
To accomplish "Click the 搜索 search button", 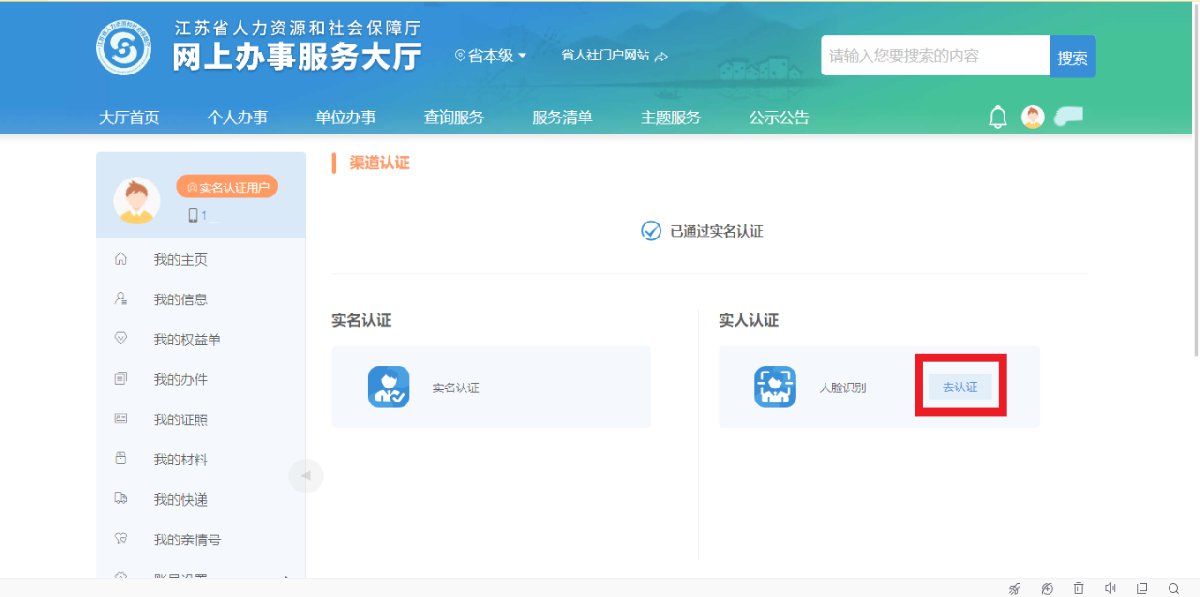I will (1072, 57).
